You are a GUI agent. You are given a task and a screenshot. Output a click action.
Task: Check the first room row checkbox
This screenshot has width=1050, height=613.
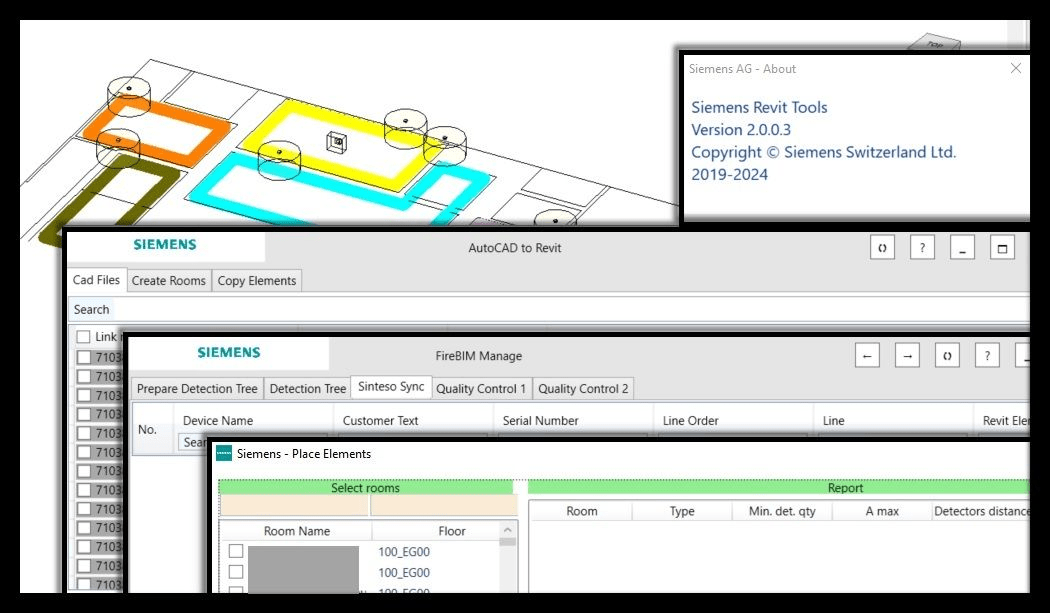[236, 551]
